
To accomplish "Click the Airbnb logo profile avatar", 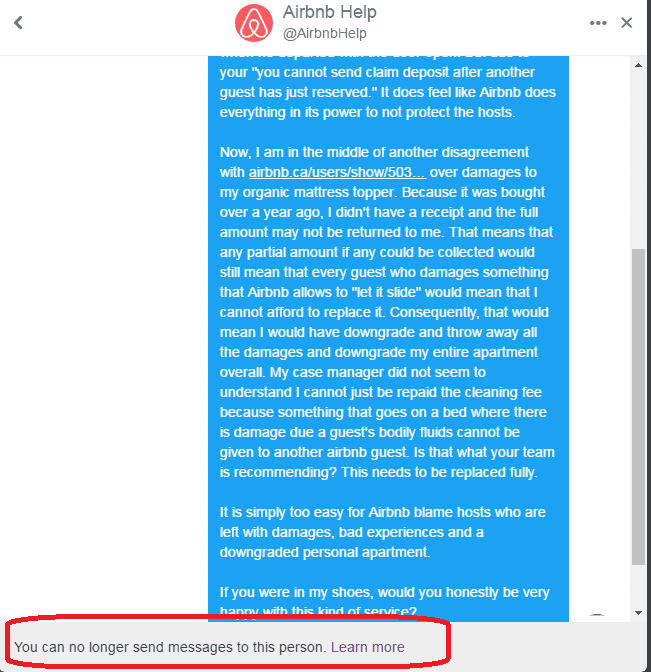I will pos(254,23).
